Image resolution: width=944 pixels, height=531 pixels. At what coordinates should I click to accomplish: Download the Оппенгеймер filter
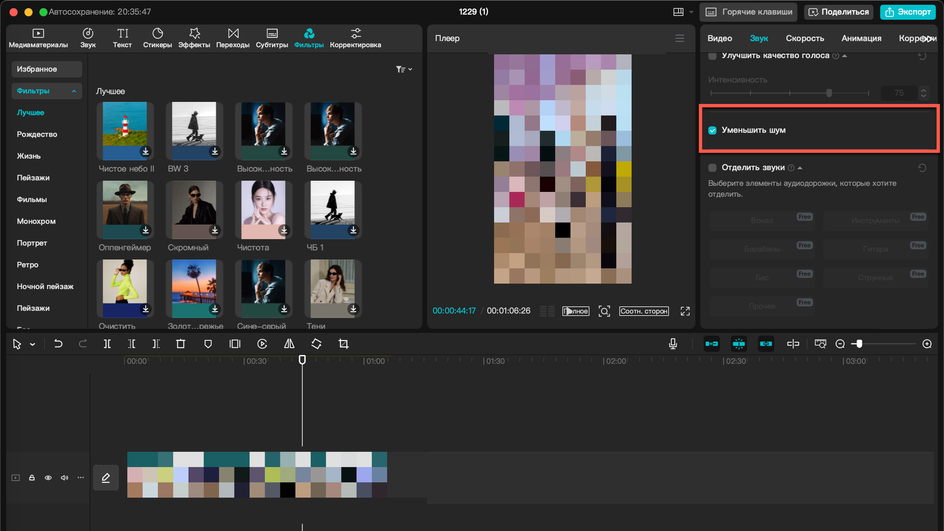click(145, 230)
